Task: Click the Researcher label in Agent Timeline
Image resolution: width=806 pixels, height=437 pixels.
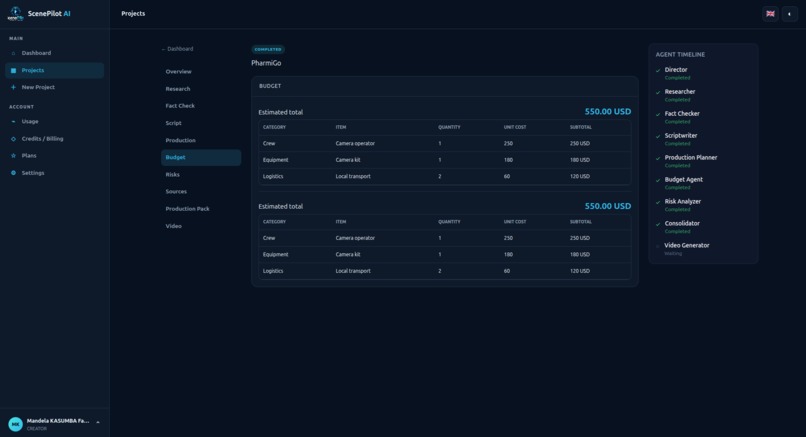Action: [680, 92]
